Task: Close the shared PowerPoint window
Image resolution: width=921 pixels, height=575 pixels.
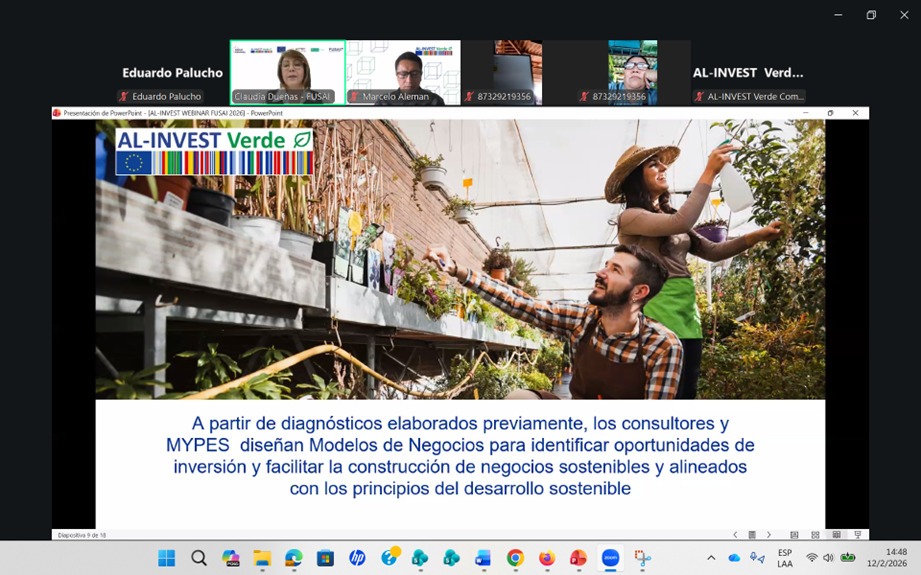Action: (856, 113)
